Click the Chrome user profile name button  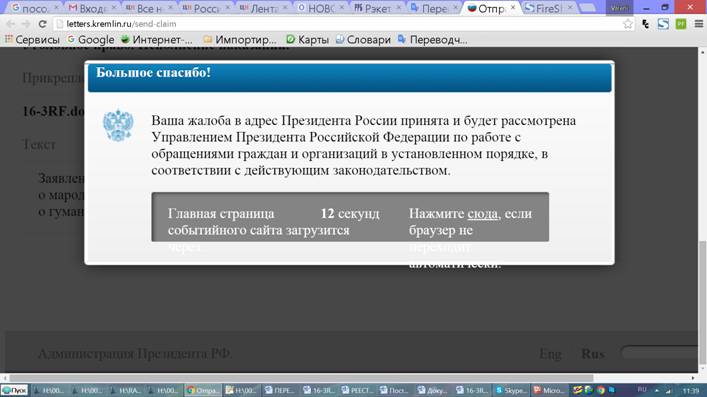[x=619, y=8]
